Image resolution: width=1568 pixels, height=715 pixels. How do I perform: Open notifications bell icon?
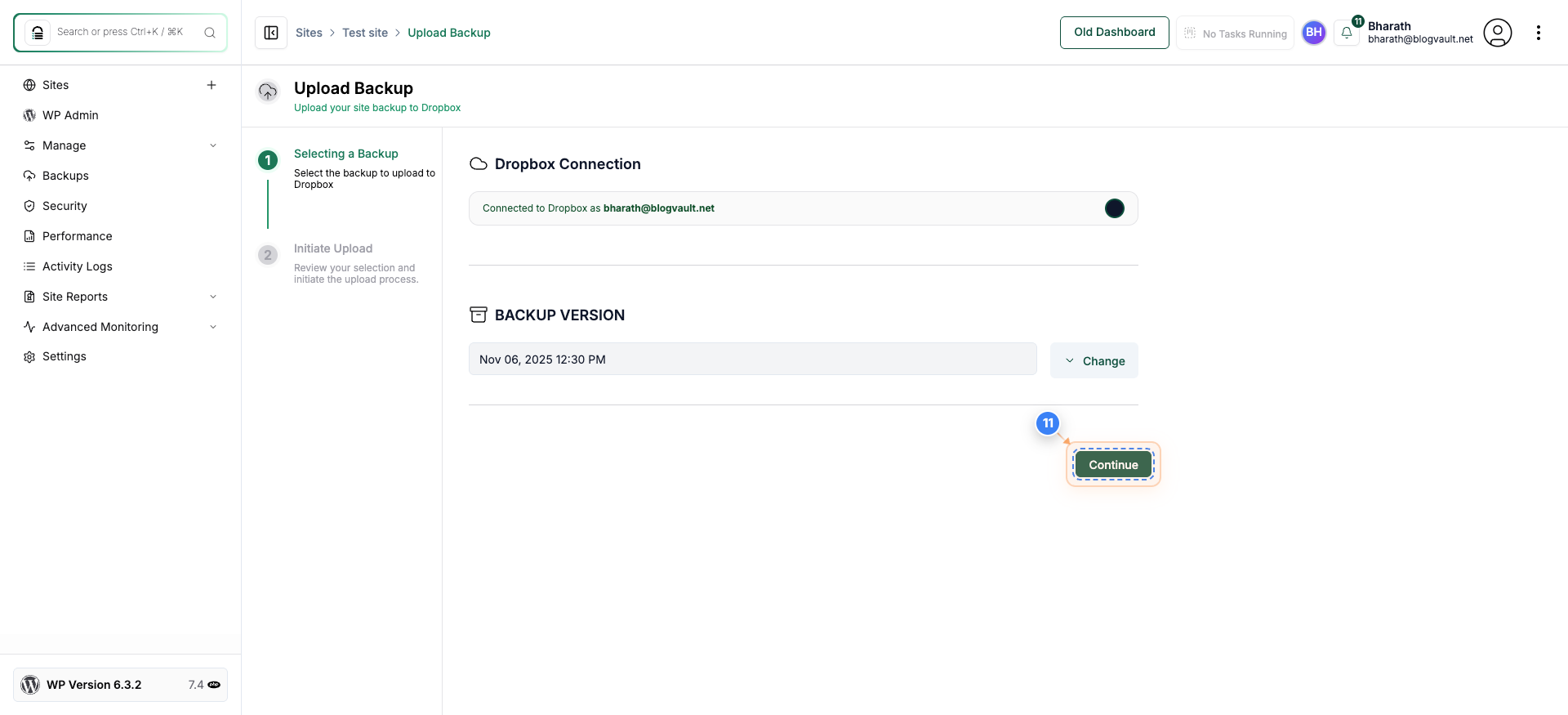tap(1347, 33)
